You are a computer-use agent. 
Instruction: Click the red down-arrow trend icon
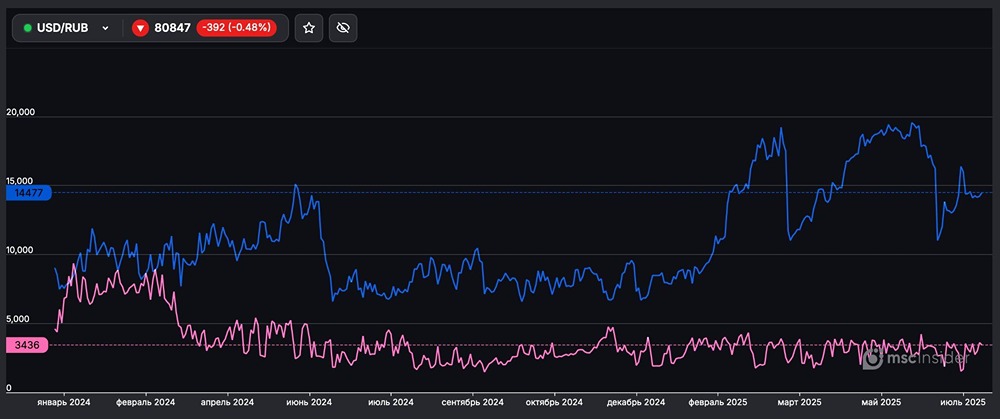click(140, 28)
